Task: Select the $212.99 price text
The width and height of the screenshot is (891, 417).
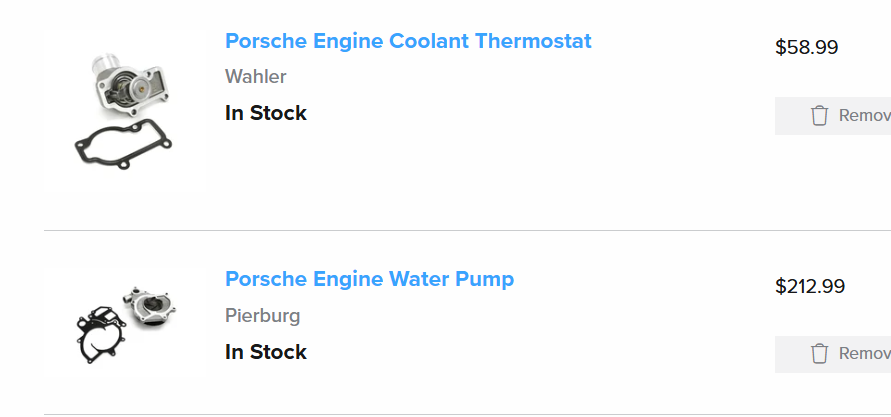Action: pyautogui.click(x=810, y=286)
